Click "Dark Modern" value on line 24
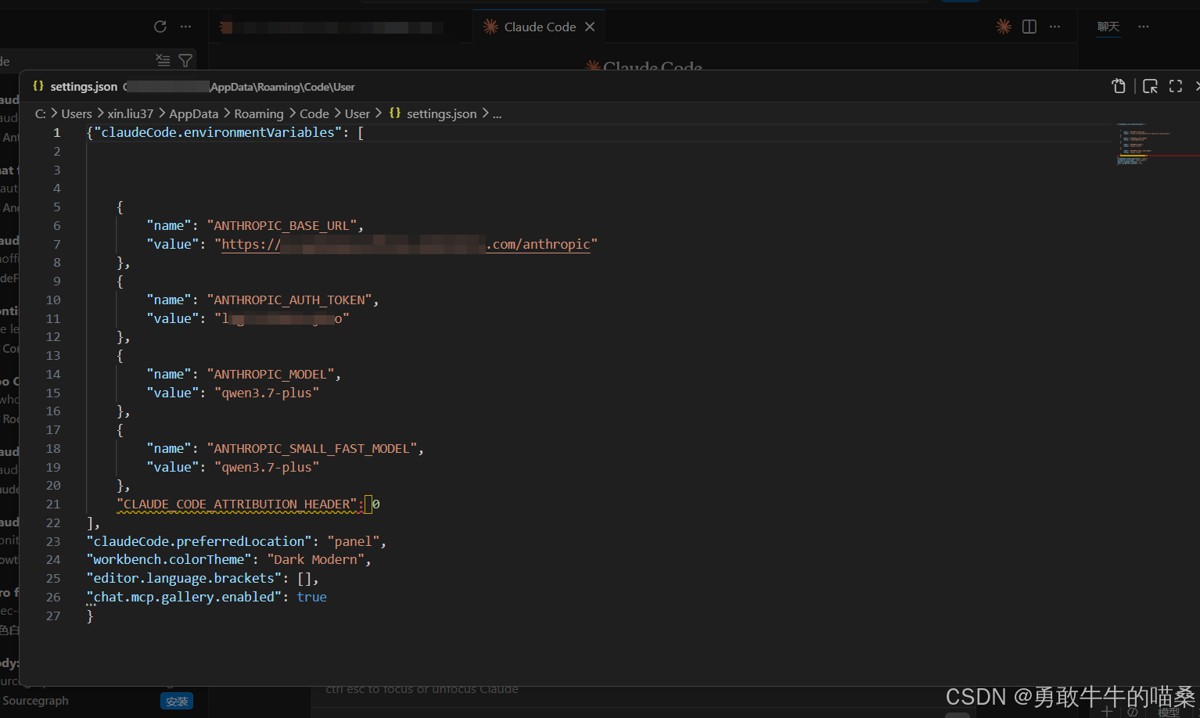Screen dimensions: 1200x718 click(x=314, y=560)
